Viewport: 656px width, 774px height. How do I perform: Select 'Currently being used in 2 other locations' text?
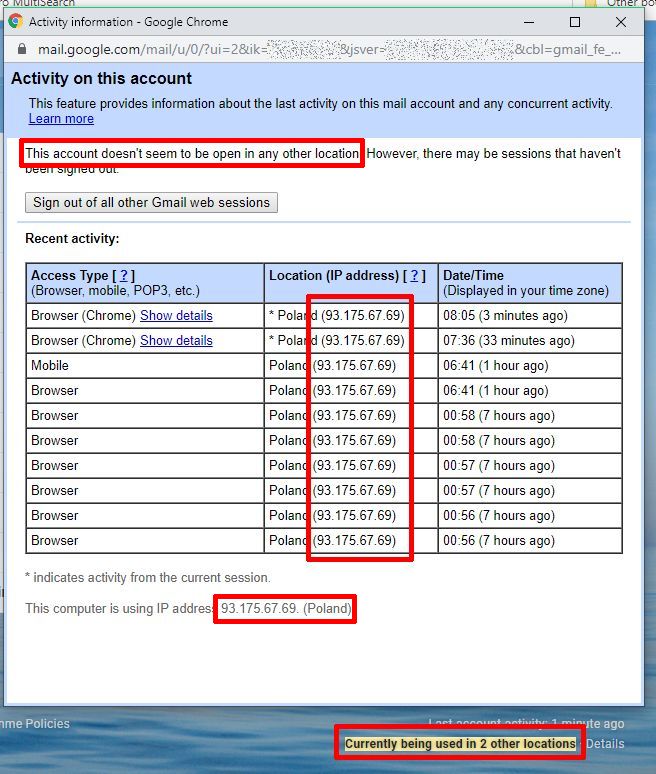[460, 743]
